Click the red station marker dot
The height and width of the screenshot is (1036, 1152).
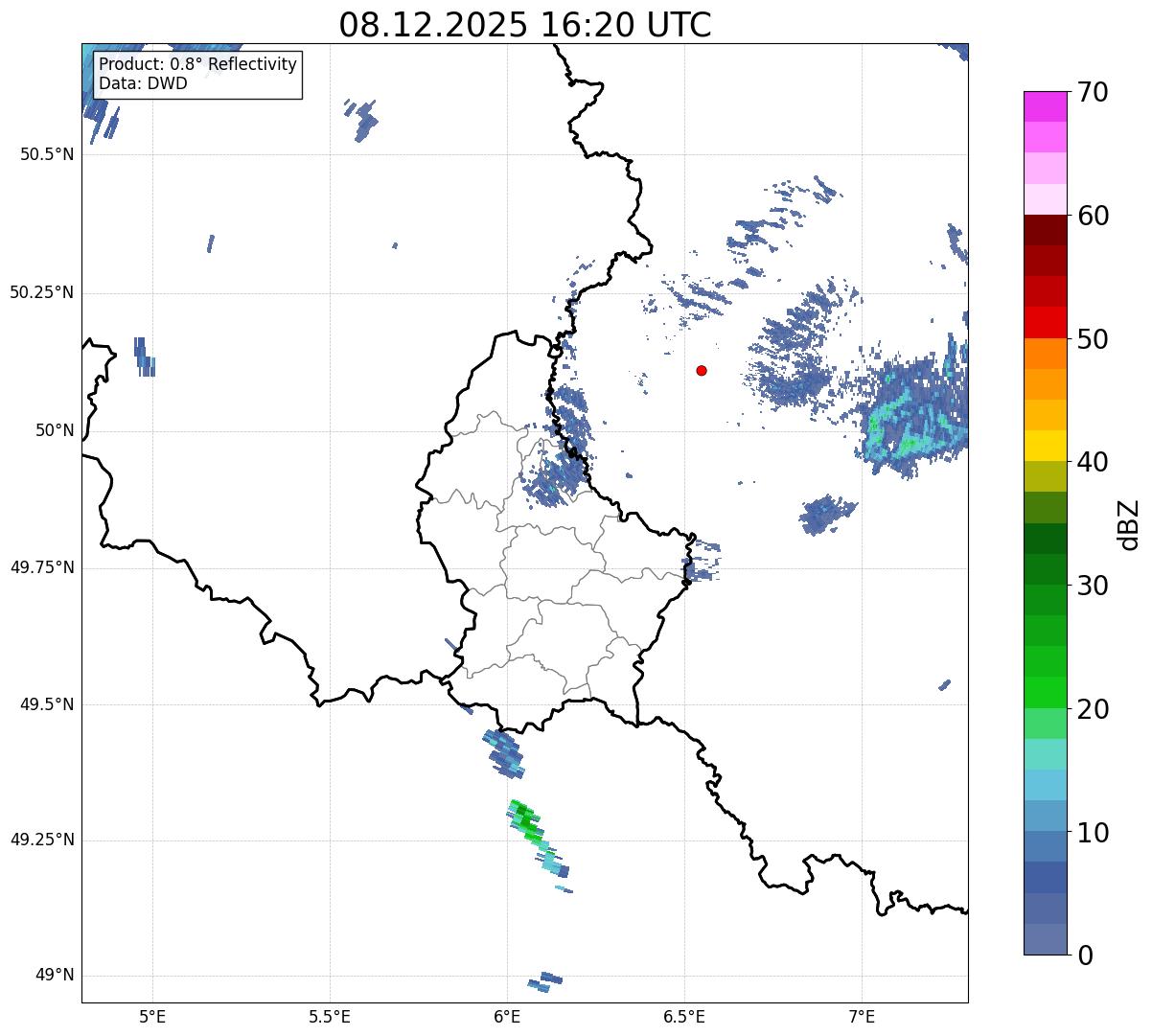point(702,370)
